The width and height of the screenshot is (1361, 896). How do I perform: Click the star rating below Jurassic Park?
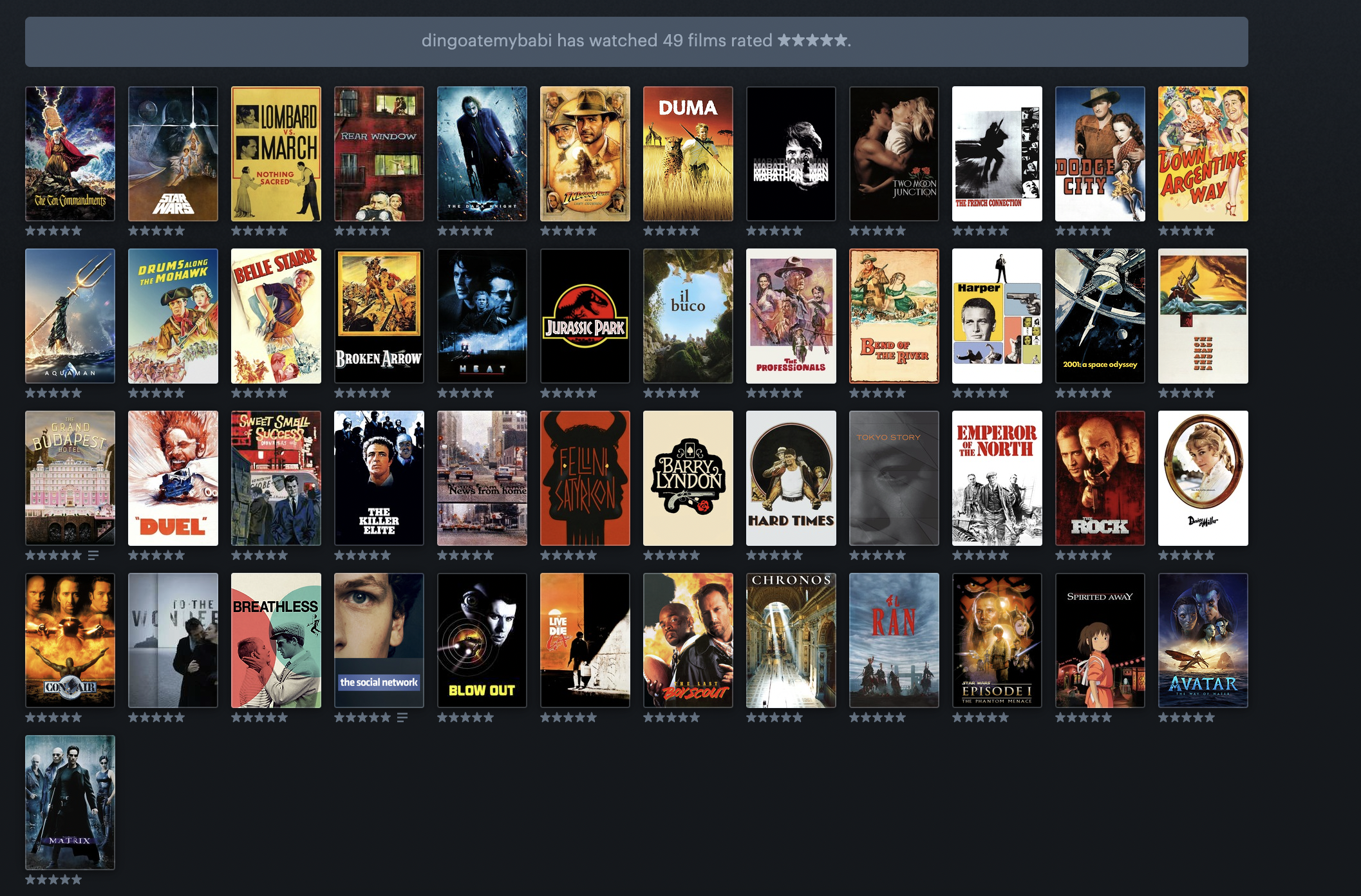(x=568, y=393)
